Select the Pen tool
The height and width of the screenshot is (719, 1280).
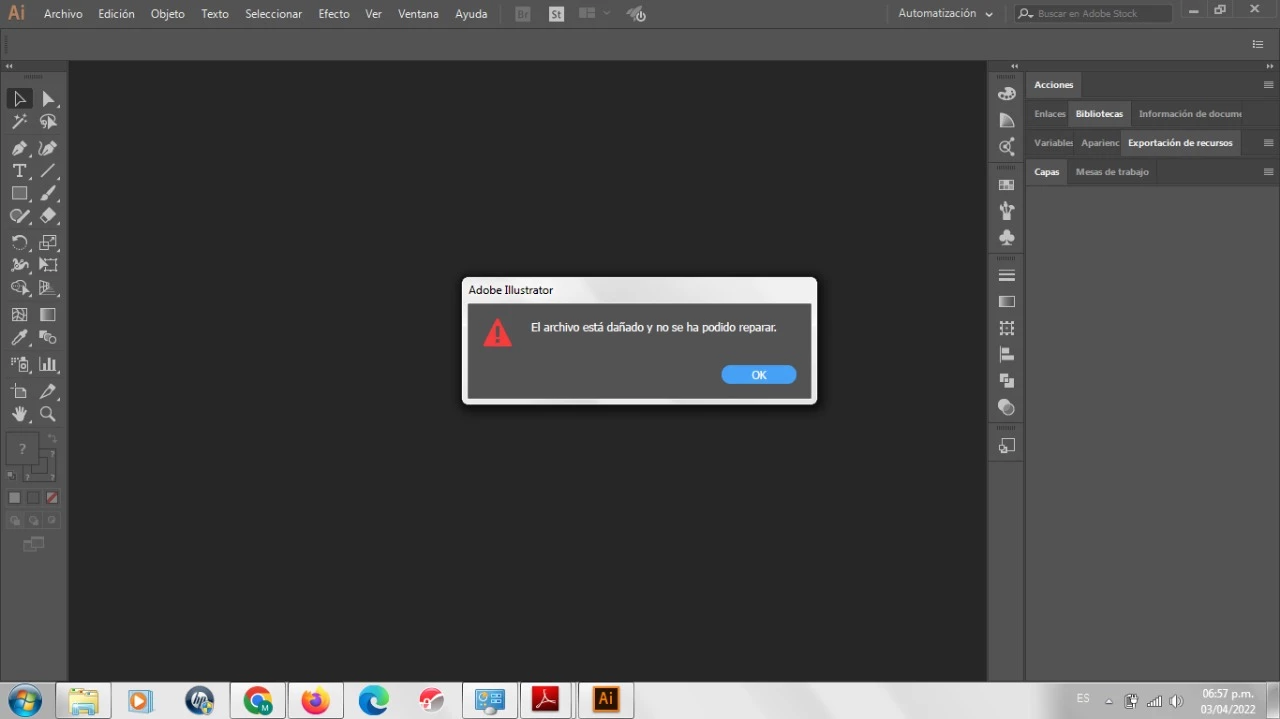(19, 148)
